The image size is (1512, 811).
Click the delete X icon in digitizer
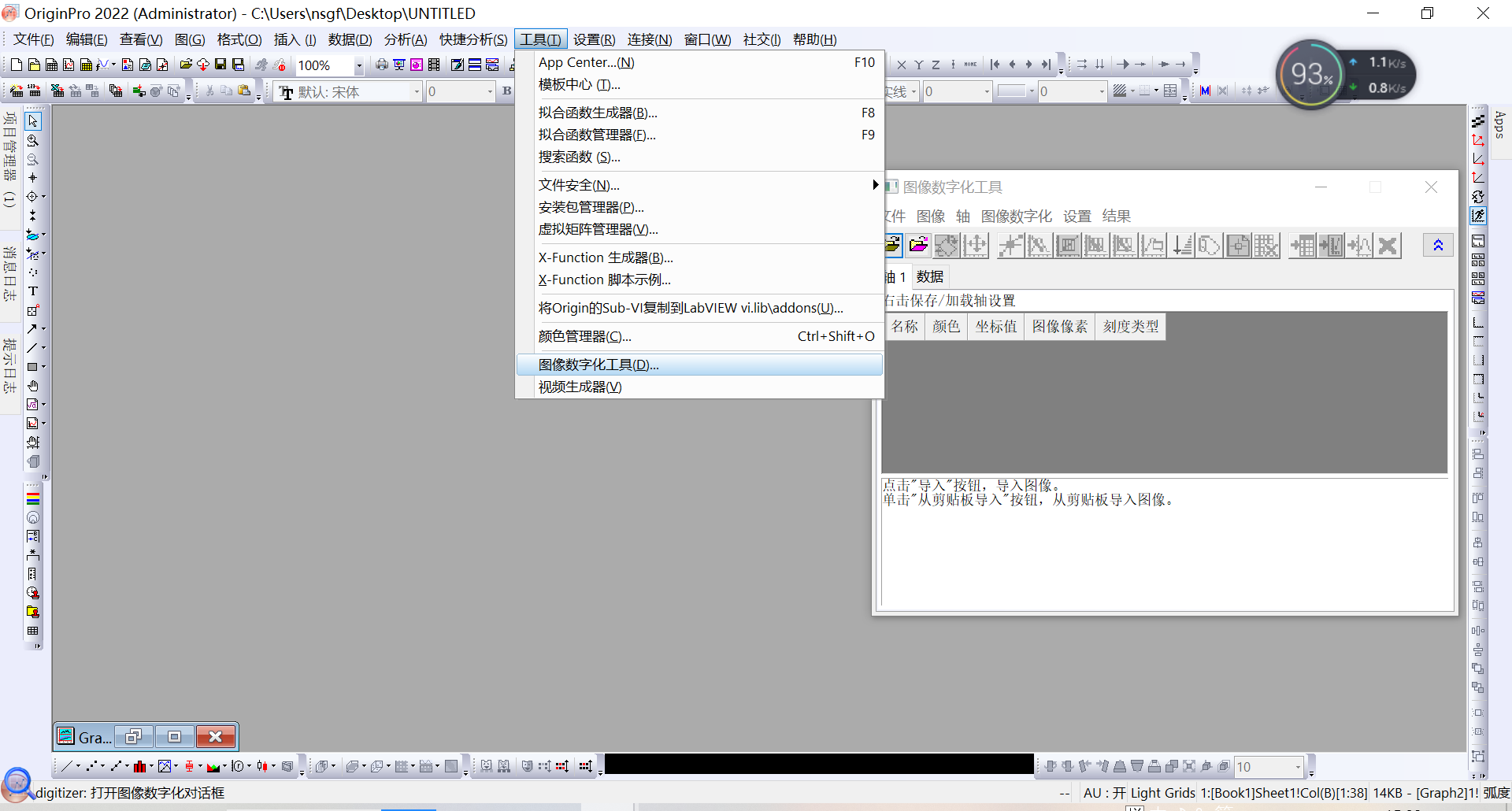tap(1388, 246)
